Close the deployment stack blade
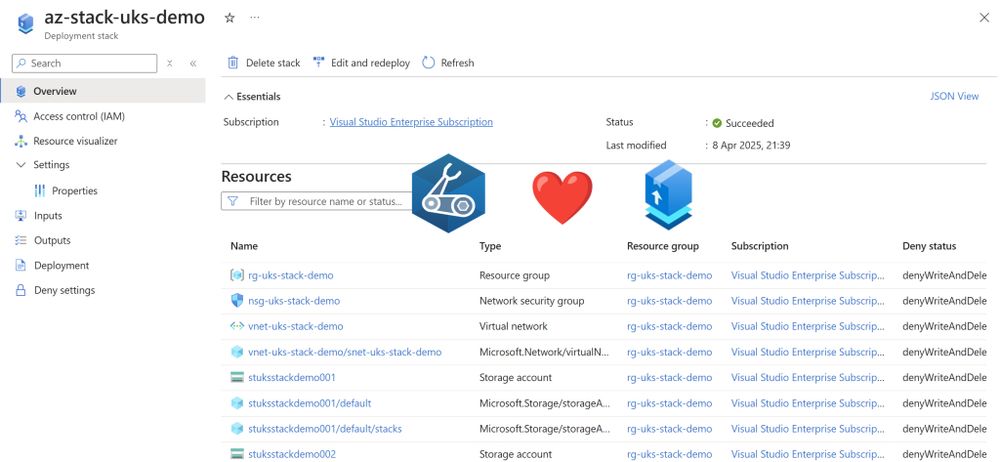Screen dimensions: 1000x462 point(983,18)
